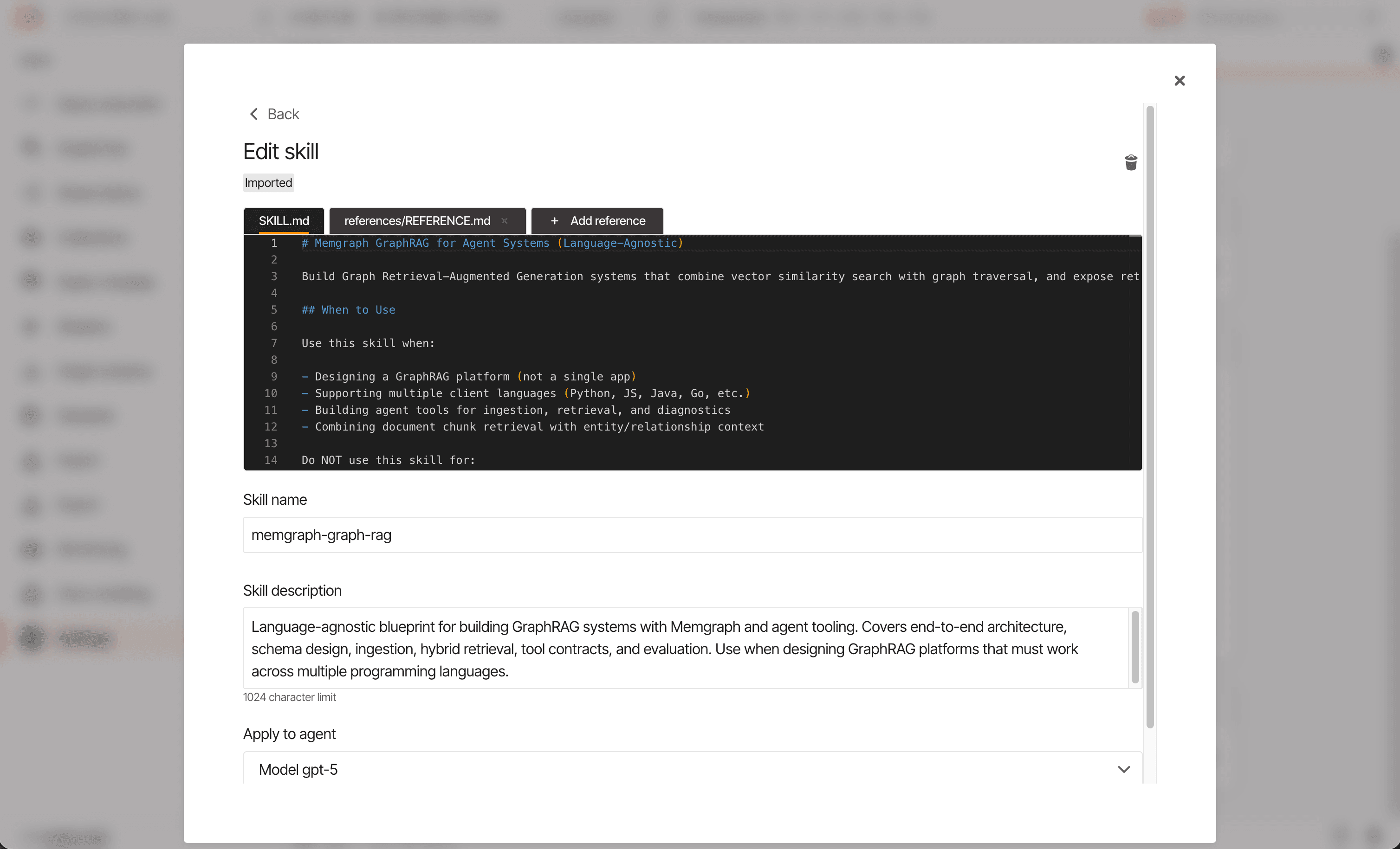Click the 'Building agent tools for ingestion' line

[522, 410]
